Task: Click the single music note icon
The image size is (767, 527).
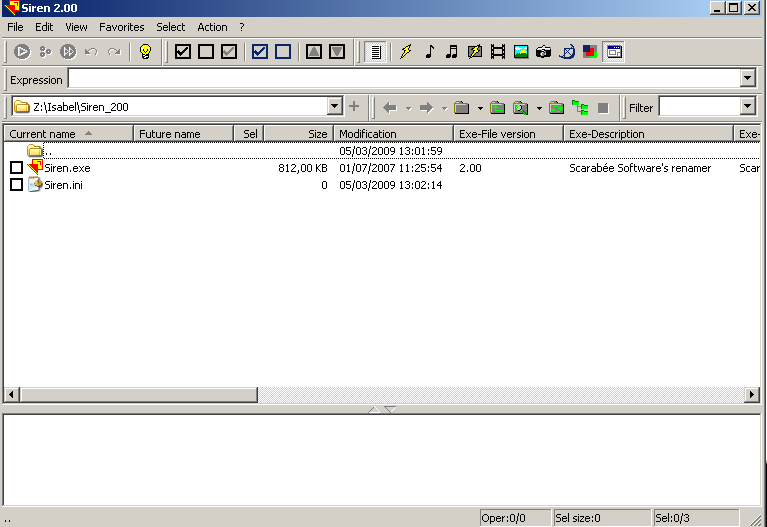Action: (429, 51)
